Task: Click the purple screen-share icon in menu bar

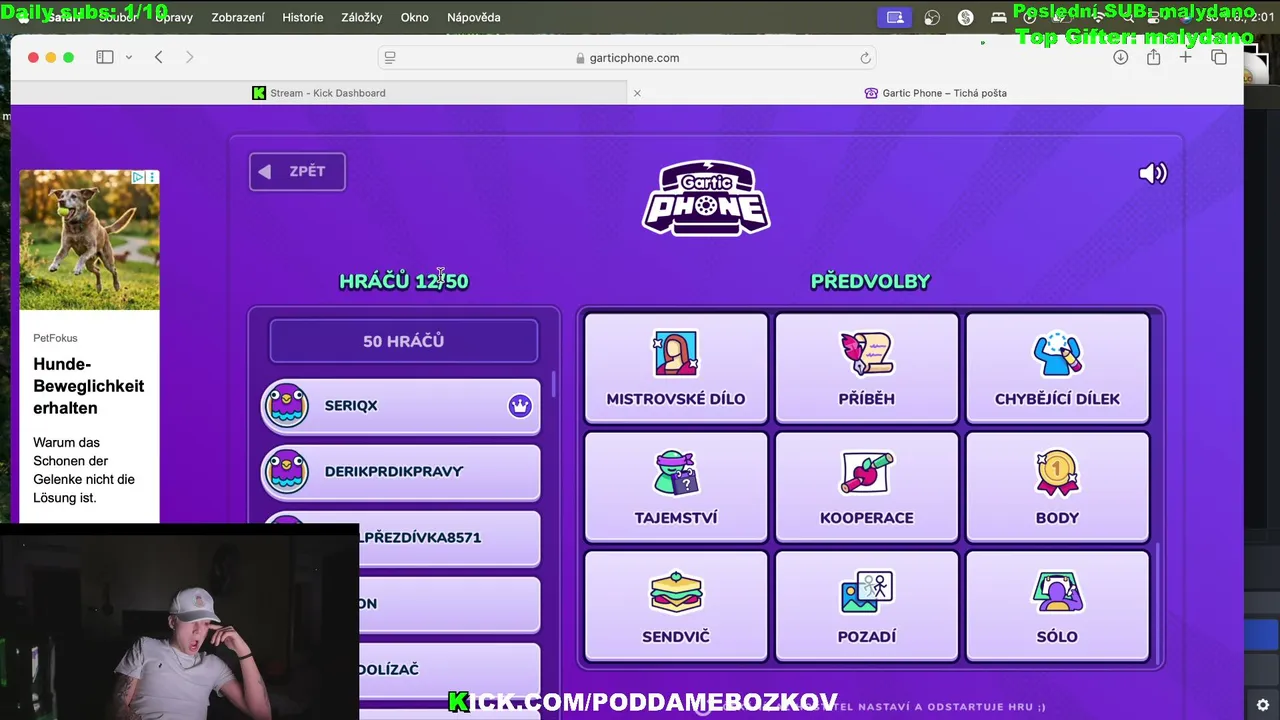Action: [x=895, y=17]
